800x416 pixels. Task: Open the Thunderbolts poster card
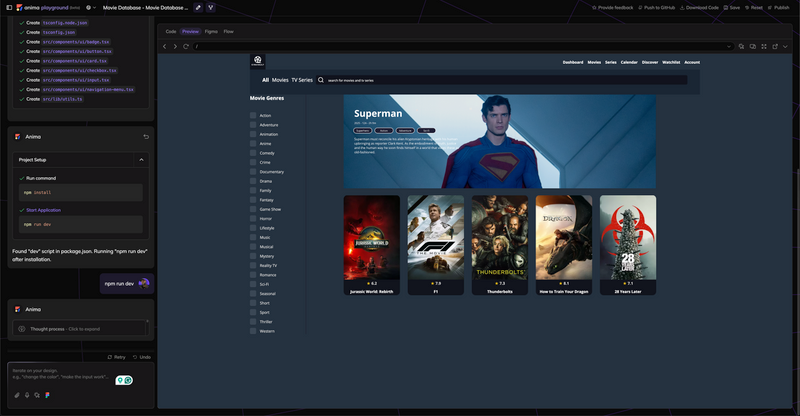499,245
